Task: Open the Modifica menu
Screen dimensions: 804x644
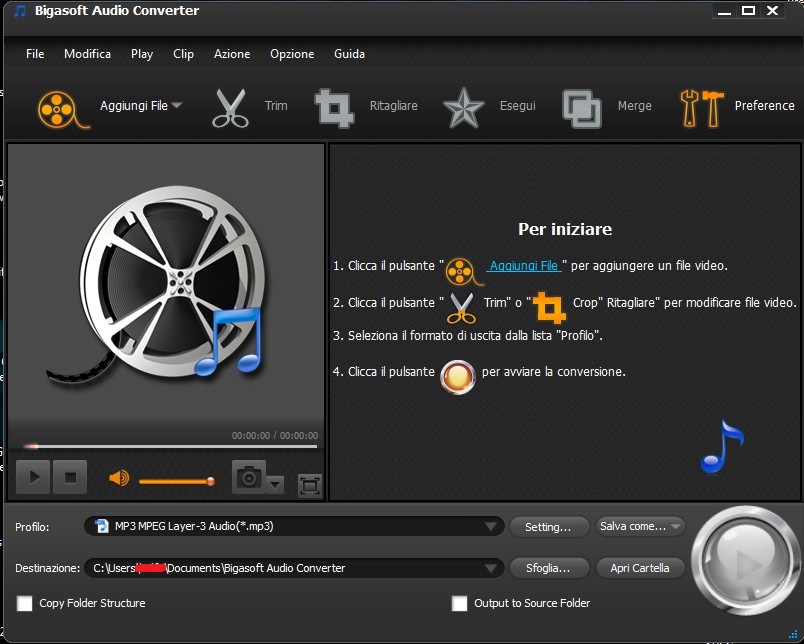Action: click(87, 54)
